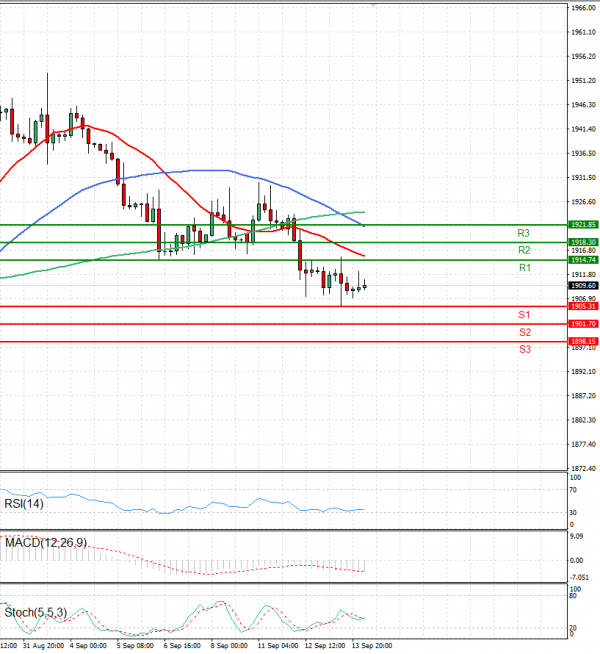Click the green 1914.74 price tag
The width and height of the screenshot is (600, 654).
point(582,260)
